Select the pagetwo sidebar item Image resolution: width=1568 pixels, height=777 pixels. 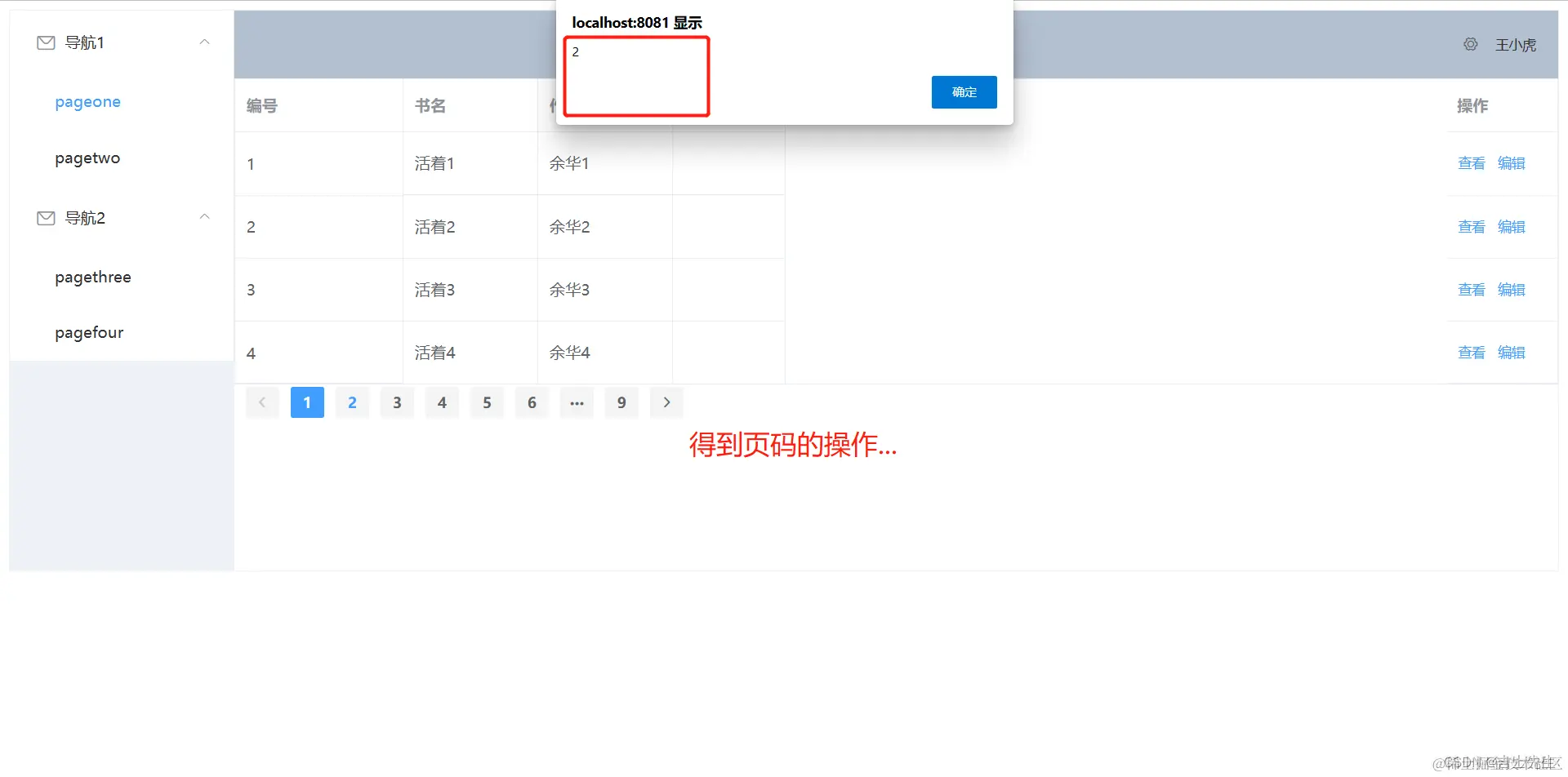pos(87,158)
